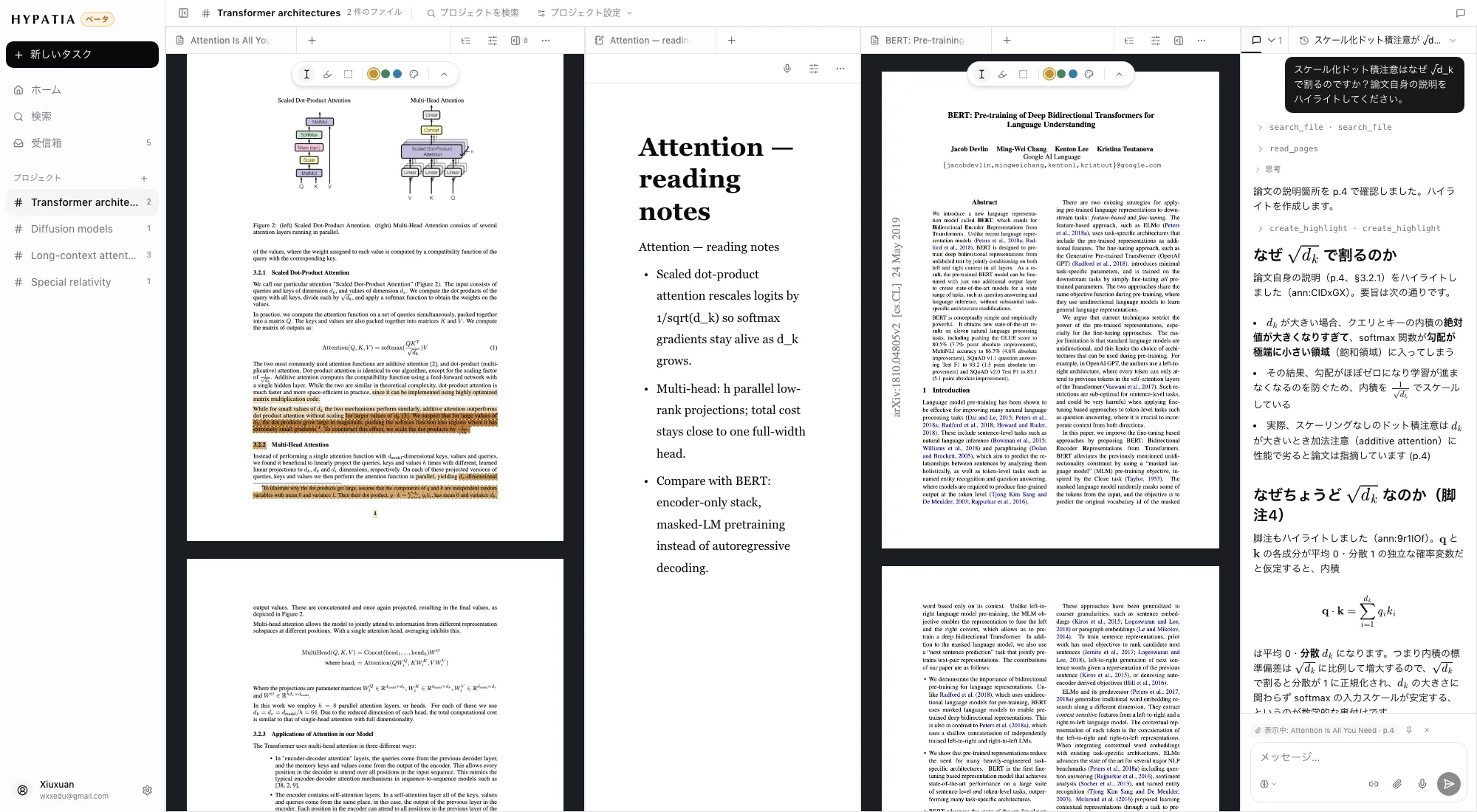Image resolution: width=1477 pixels, height=812 pixels.
Task: Select the Transformer architectures project in sidebar
Action: [82, 202]
